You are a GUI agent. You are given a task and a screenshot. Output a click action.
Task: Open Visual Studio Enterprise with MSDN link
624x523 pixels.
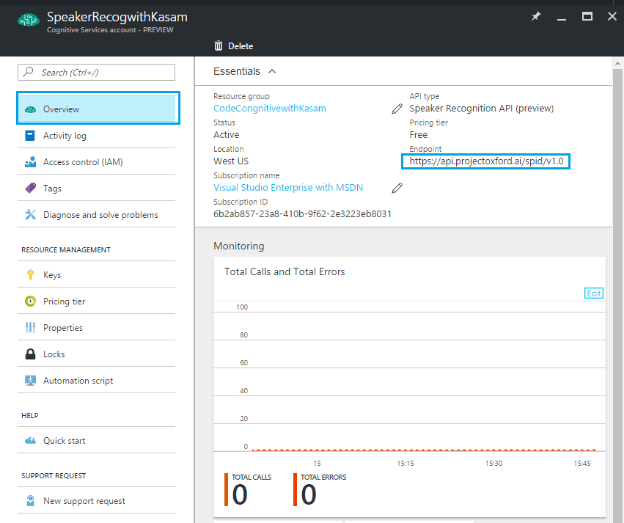288,187
